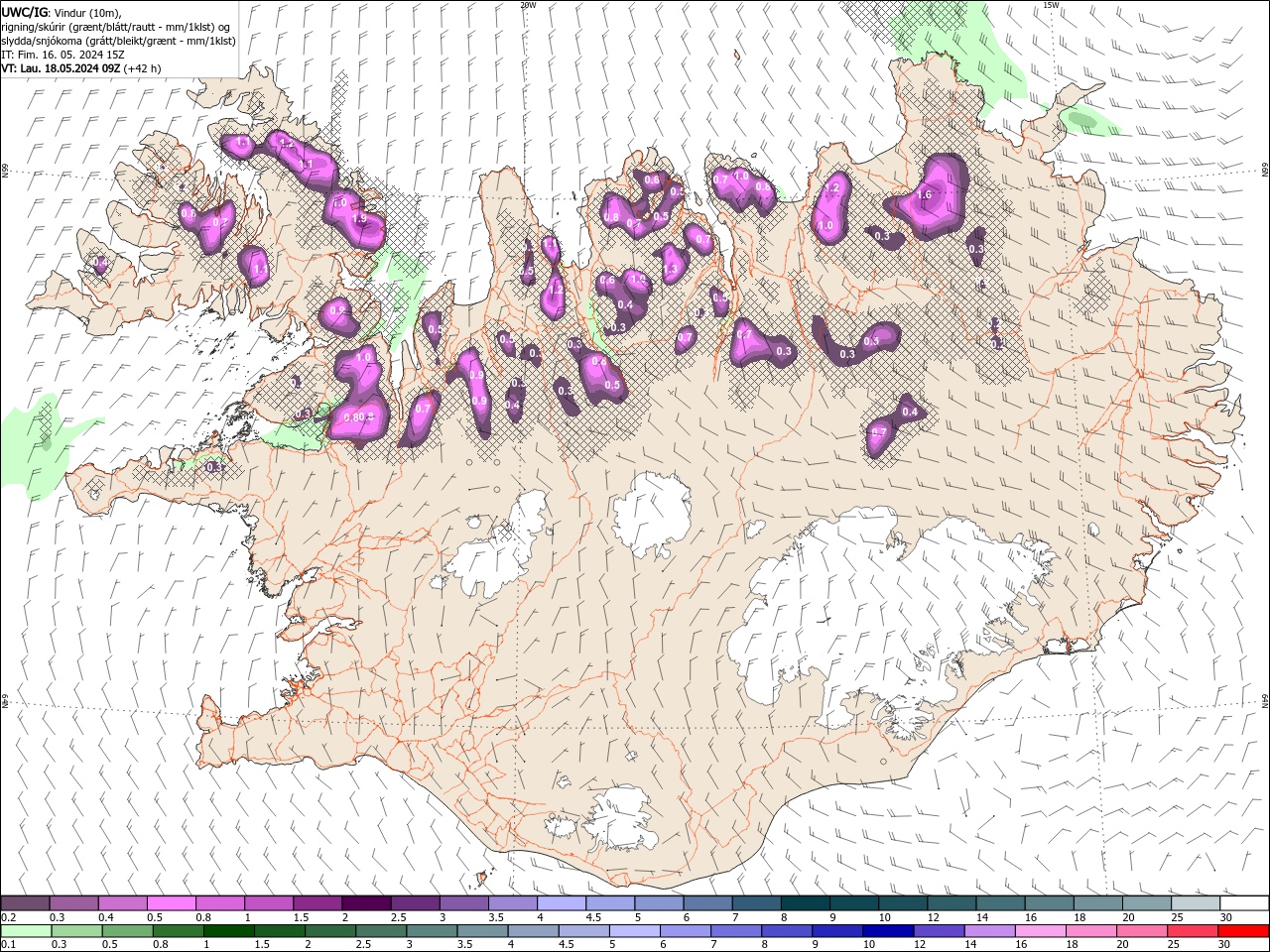Image resolution: width=1270 pixels, height=952 pixels.
Task: Click the "(+42 h)" forecast offset text
Action: pos(143,68)
